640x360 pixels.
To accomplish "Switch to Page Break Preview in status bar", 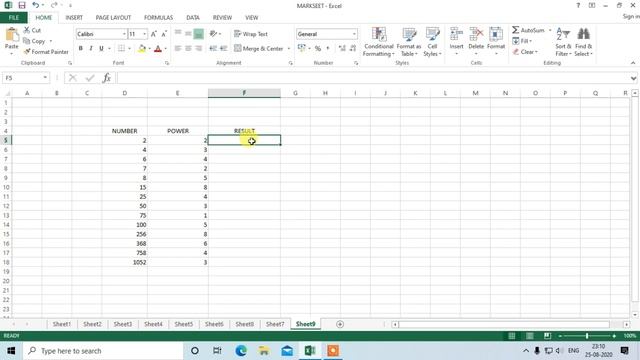I will [547, 336].
